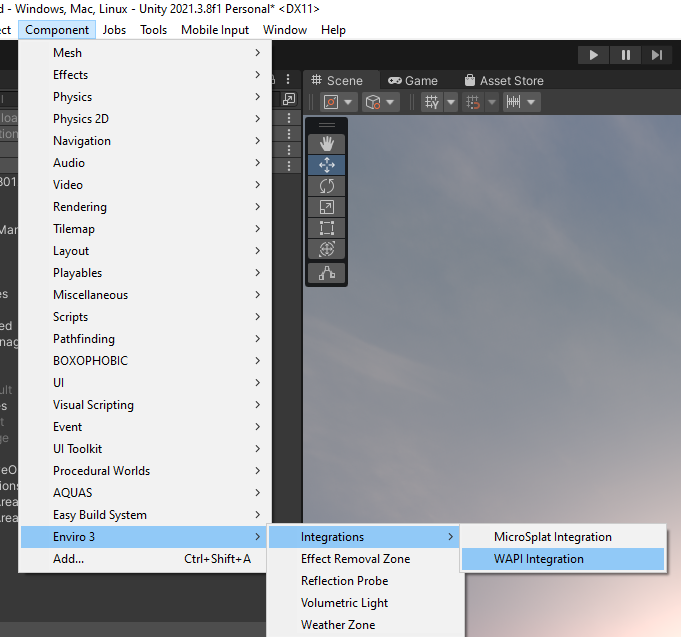Expand the Tilemap submenu

(x=145, y=229)
